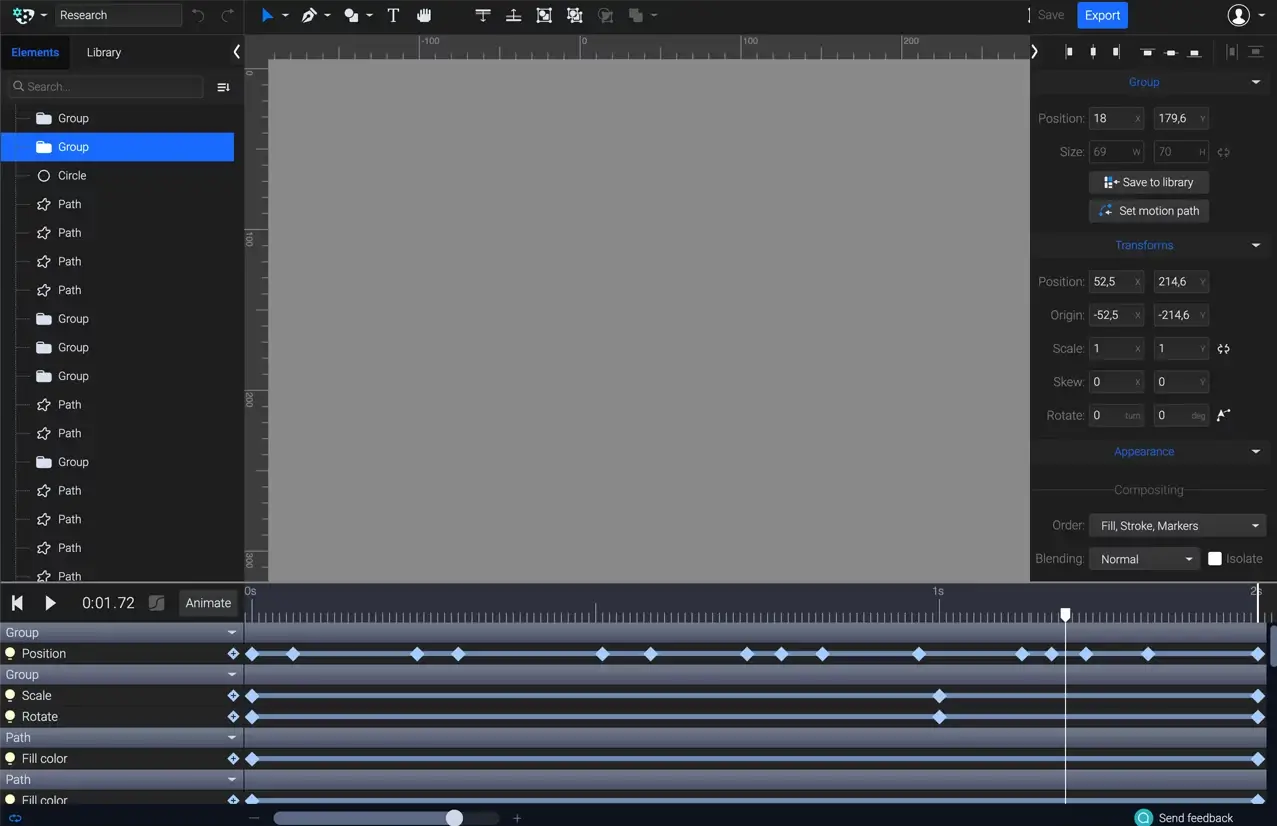This screenshot has height=826, width=1277.
Task: Add a keyframe on the Scale row
Action: pyautogui.click(x=233, y=696)
